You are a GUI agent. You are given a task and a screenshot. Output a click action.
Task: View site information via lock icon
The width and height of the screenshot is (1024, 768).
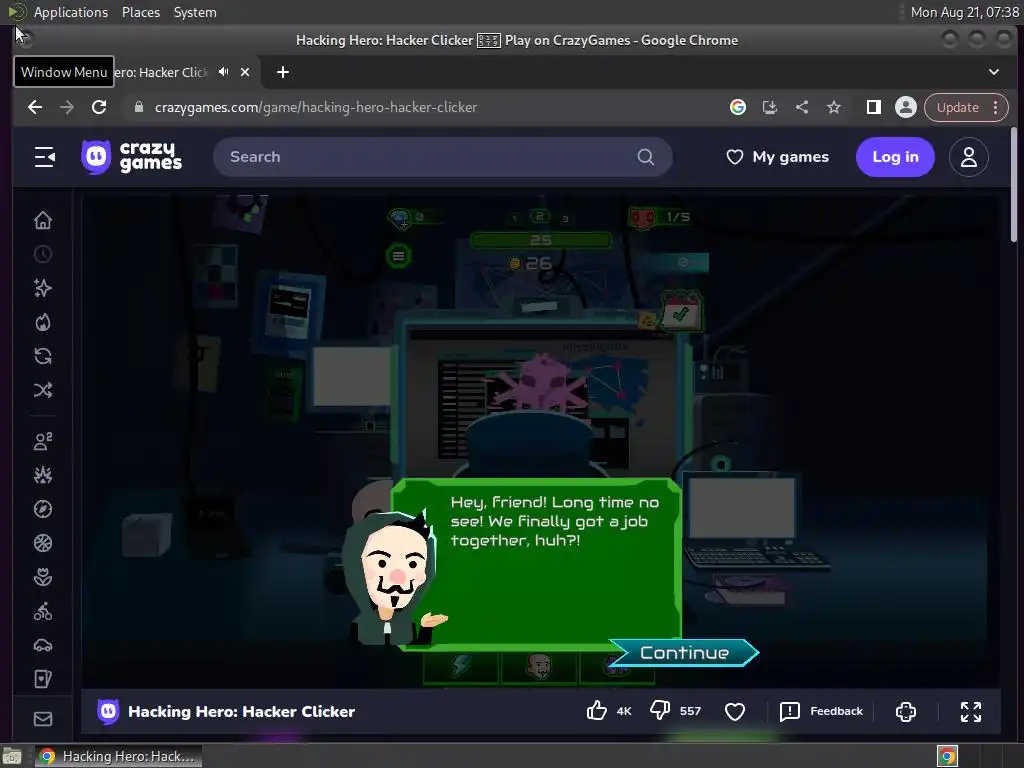tap(138, 107)
